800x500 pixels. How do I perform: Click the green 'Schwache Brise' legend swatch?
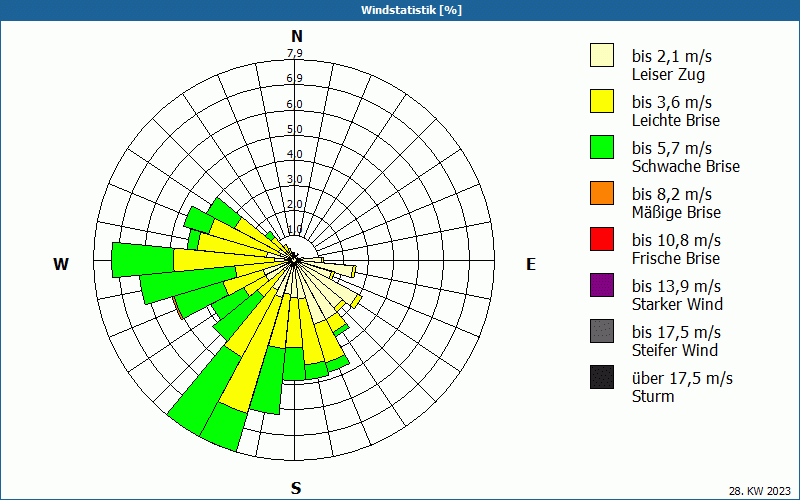click(601, 147)
